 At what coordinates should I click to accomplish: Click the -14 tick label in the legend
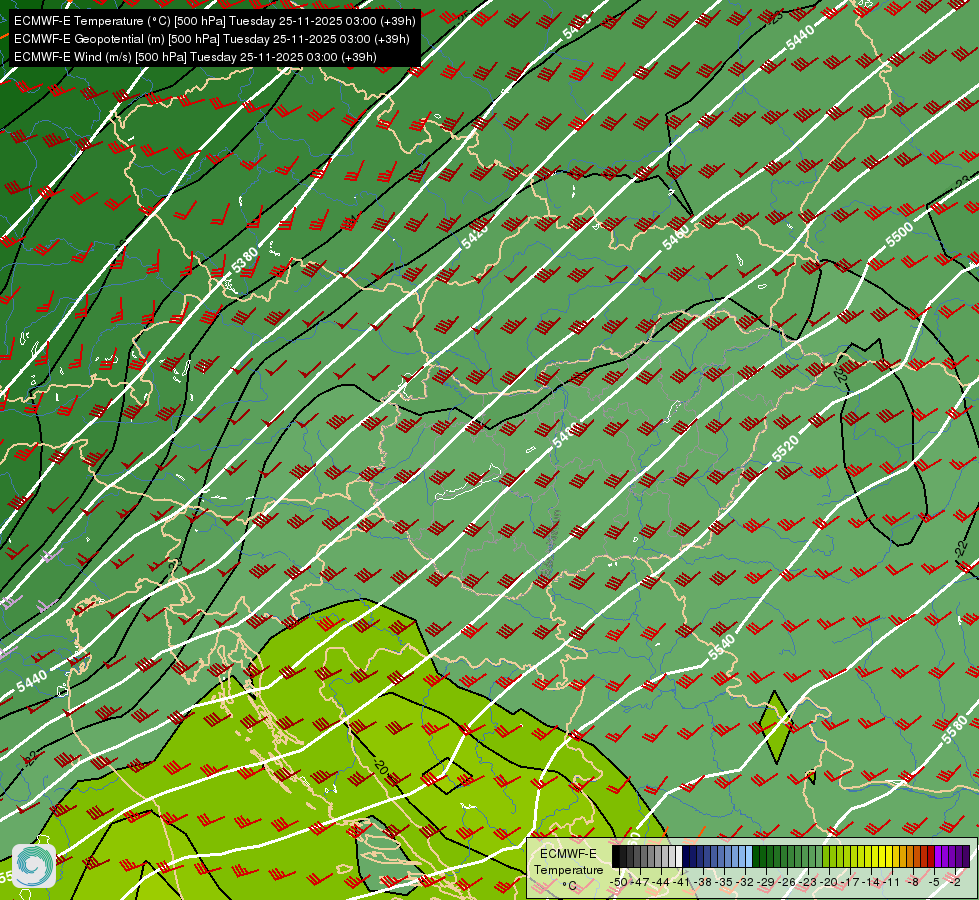(x=871, y=882)
